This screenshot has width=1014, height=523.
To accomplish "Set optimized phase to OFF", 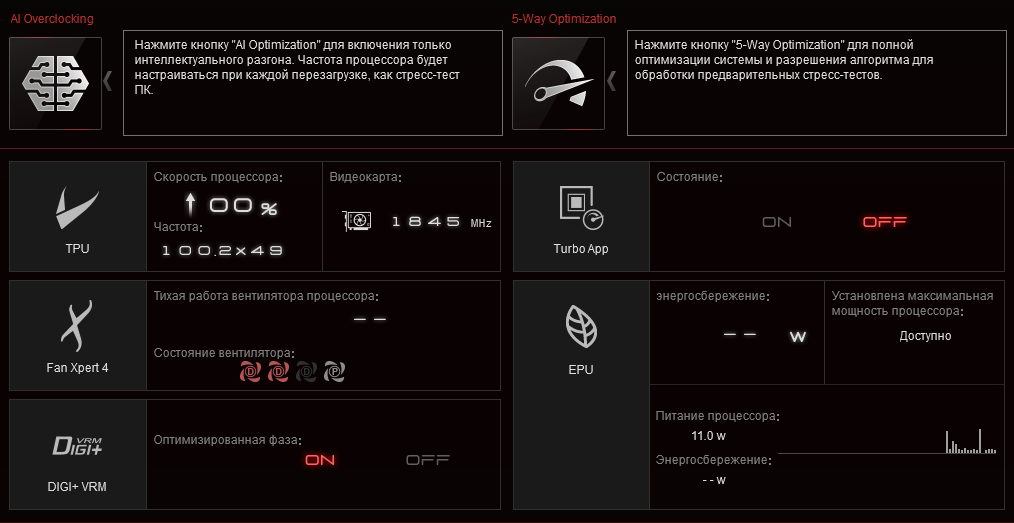I will 427,460.
